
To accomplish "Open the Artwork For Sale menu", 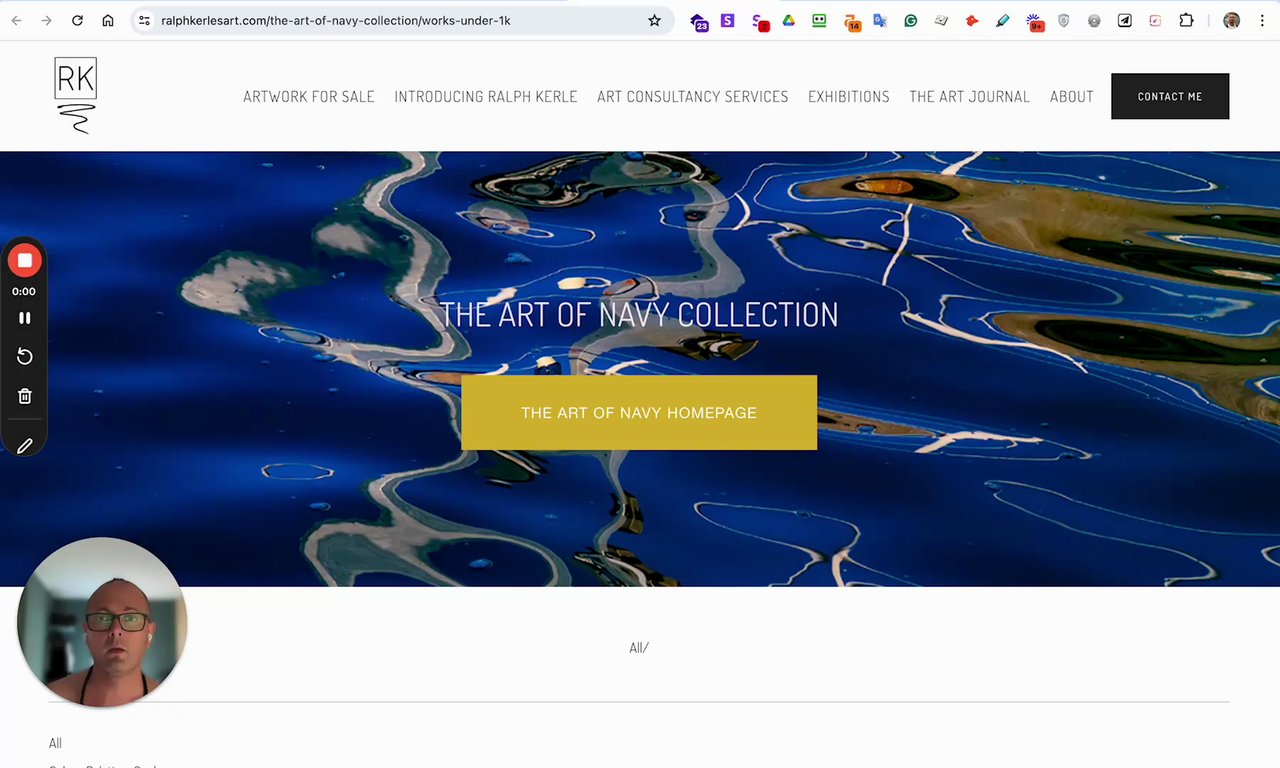I will 309,97.
